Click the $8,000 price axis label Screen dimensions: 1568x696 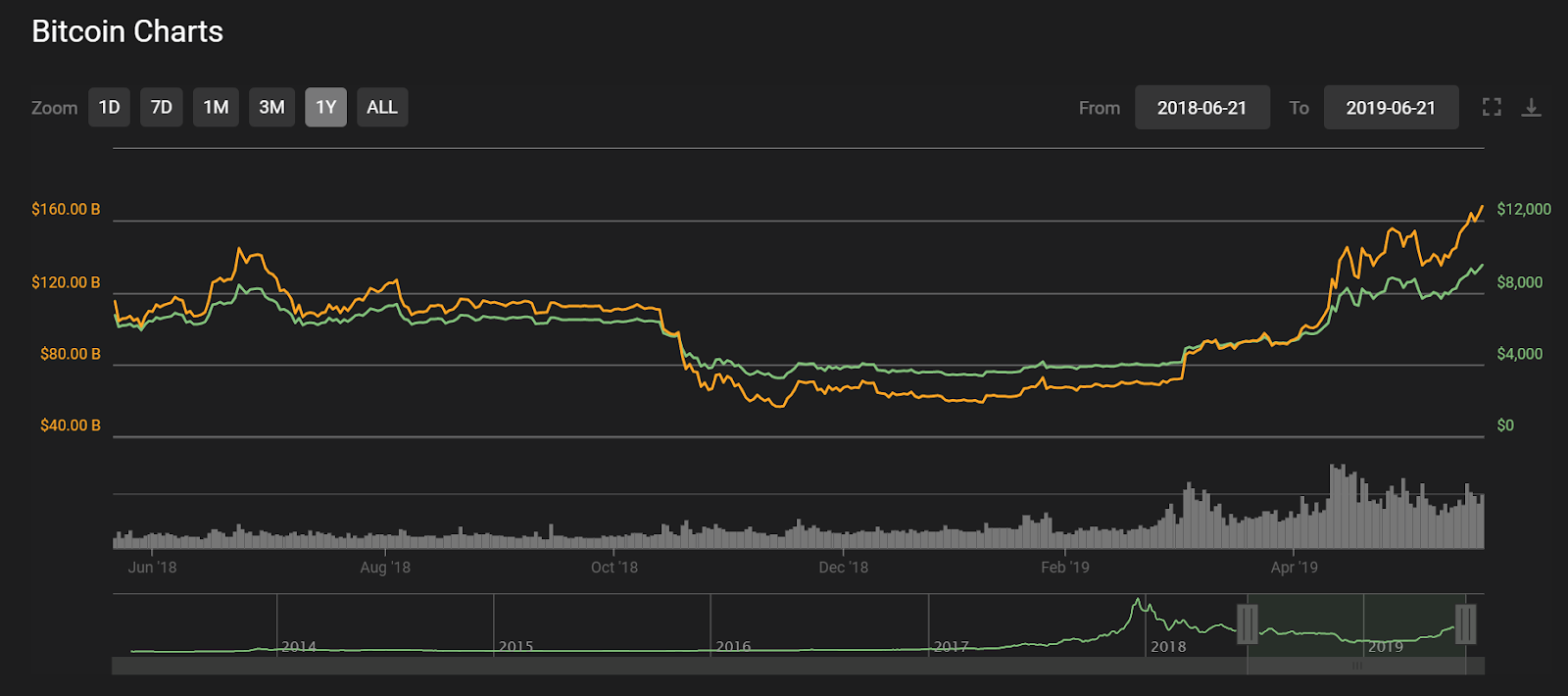[1520, 282]
